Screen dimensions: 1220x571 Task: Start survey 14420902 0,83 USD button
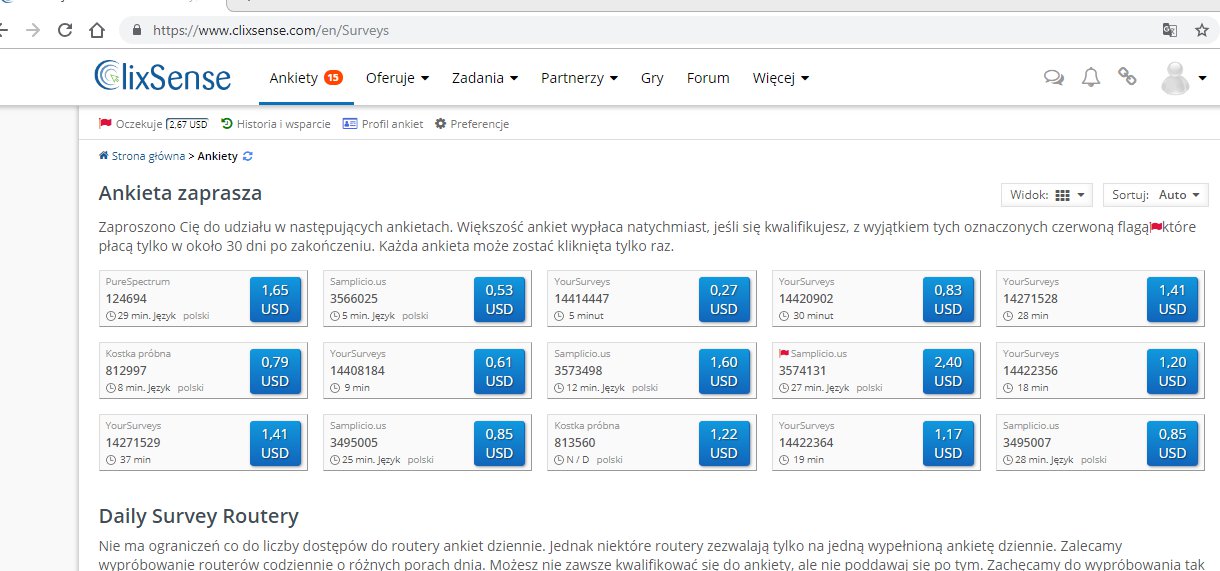[948, 299]
